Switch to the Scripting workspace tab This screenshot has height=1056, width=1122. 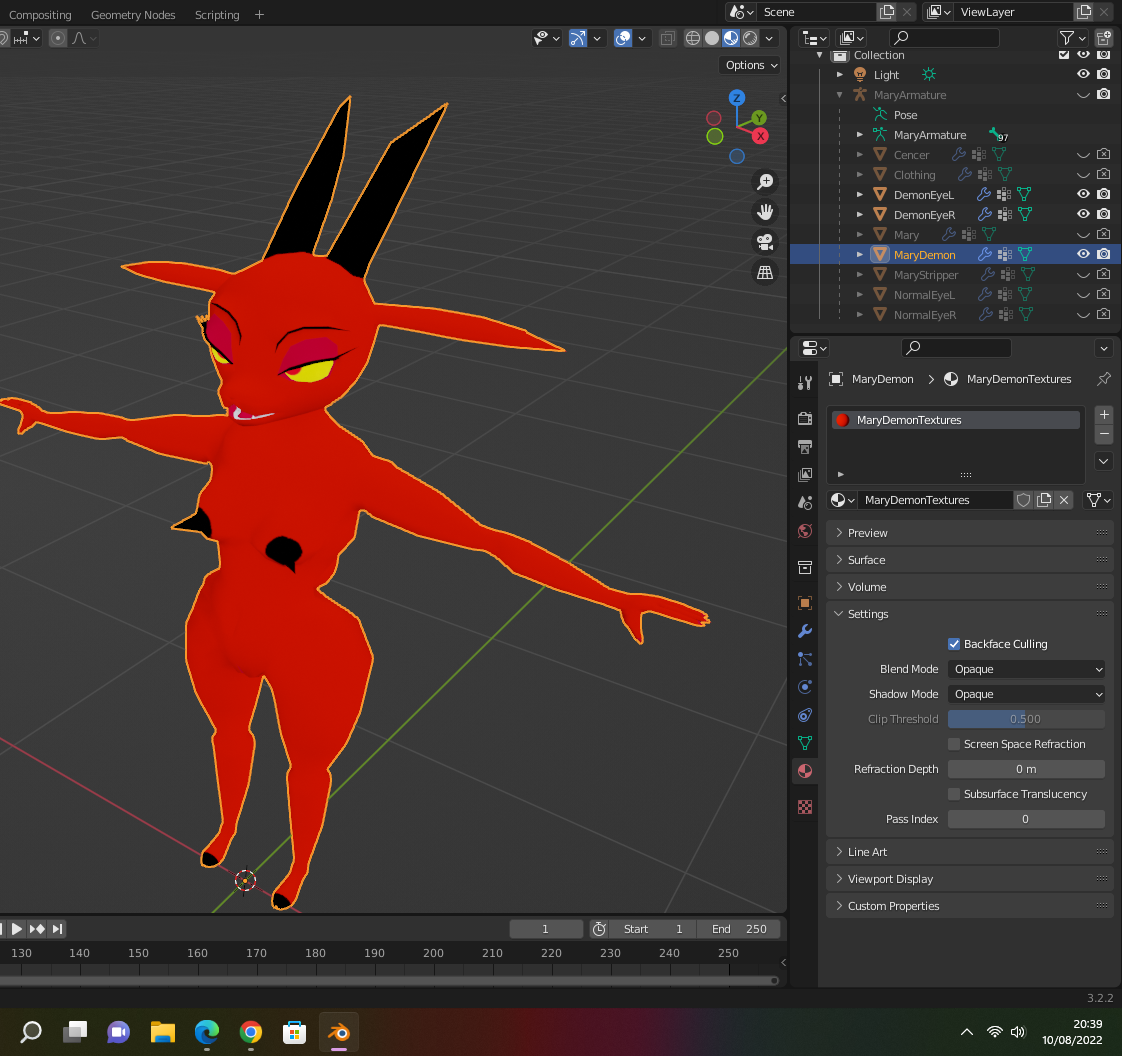(217, 15)
